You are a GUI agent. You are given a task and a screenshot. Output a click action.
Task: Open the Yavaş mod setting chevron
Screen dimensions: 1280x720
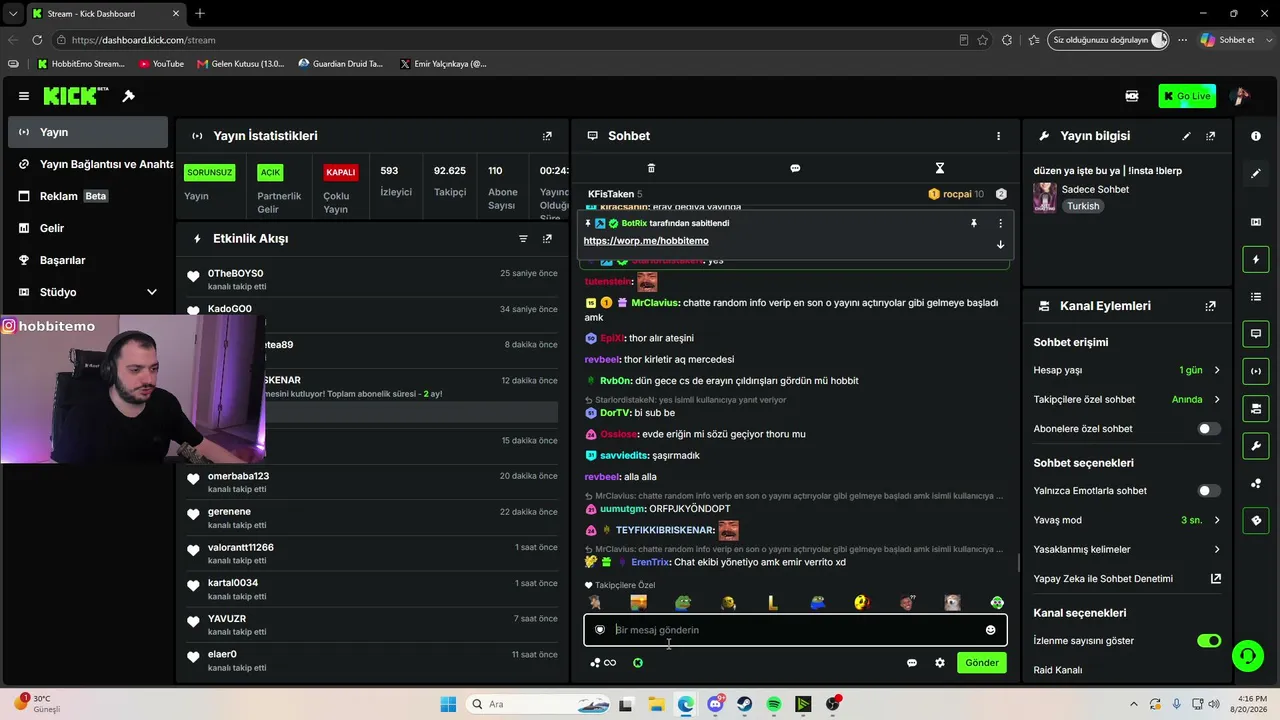(1217, 520)
